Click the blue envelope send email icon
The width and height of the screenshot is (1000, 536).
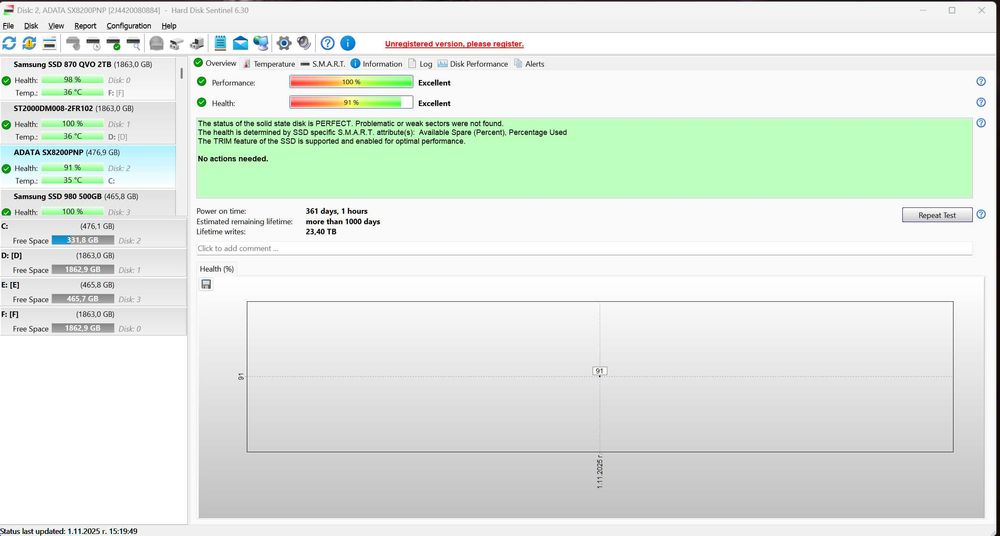tap(240, 43)
